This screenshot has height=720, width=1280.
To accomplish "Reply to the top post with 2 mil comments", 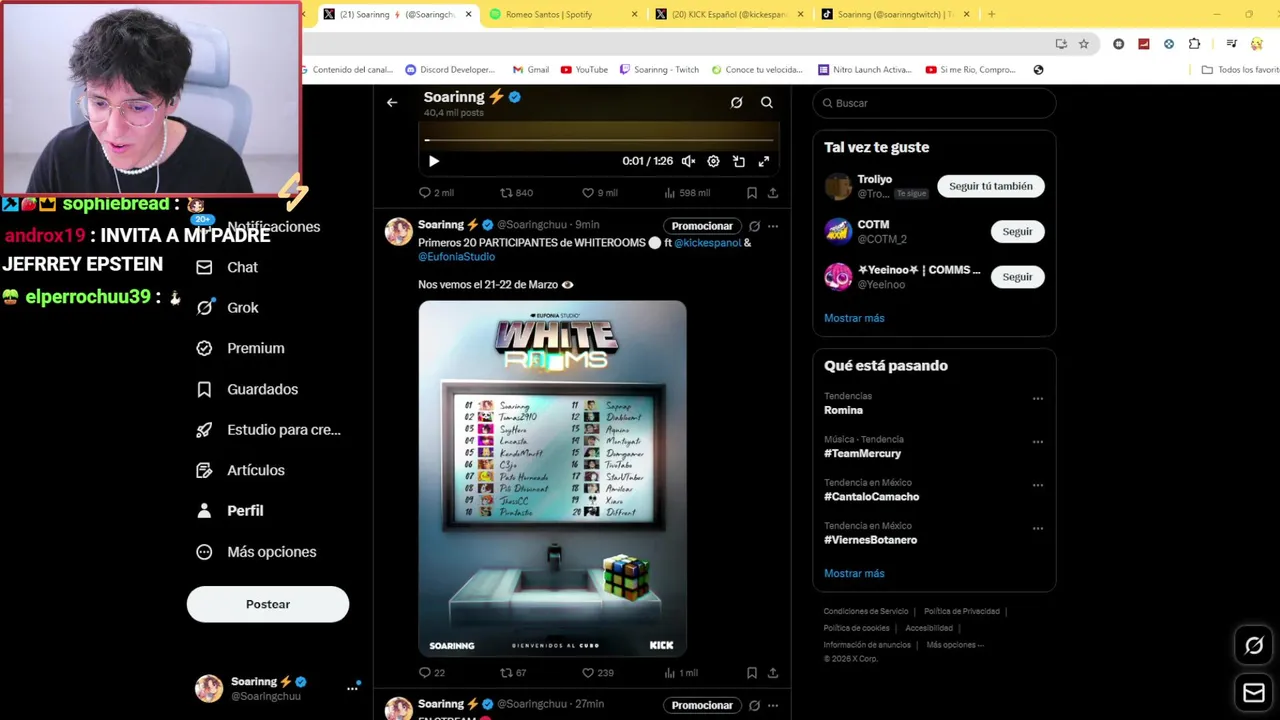I will point(436,193).
